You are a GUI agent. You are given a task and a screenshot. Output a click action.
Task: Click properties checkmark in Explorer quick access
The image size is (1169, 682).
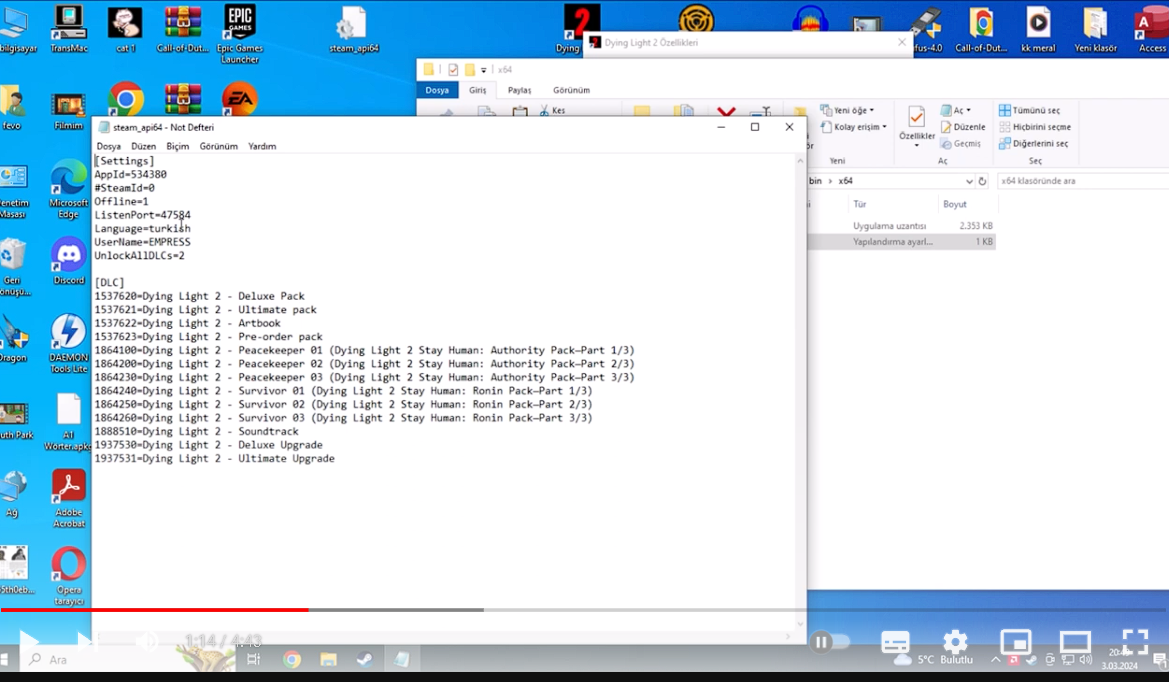coord(453,69)
